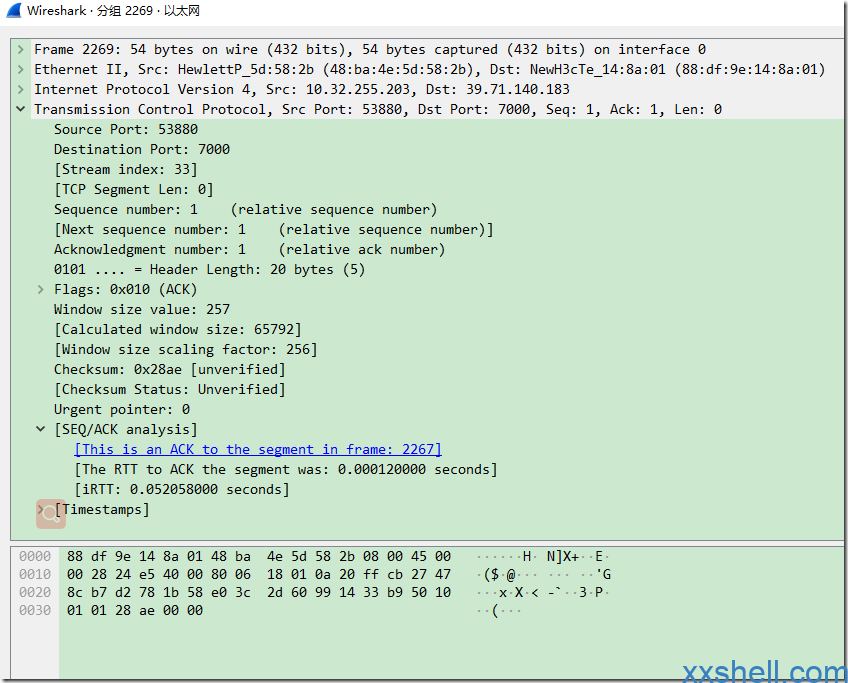Click the Wireshark shark fin icon

point(14,10)
